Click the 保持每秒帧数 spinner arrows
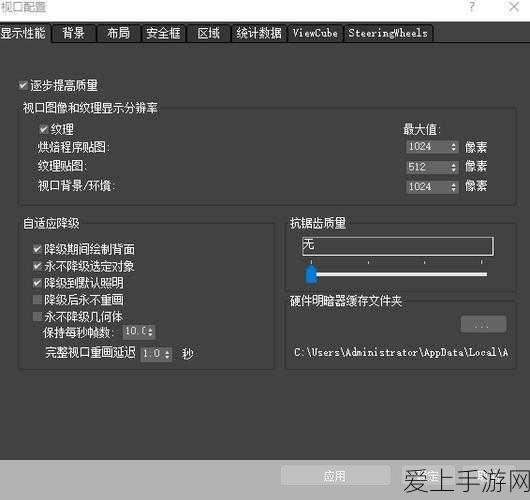Screen dimensions: 530x500 pyautogui.click(x=151, y=332)
